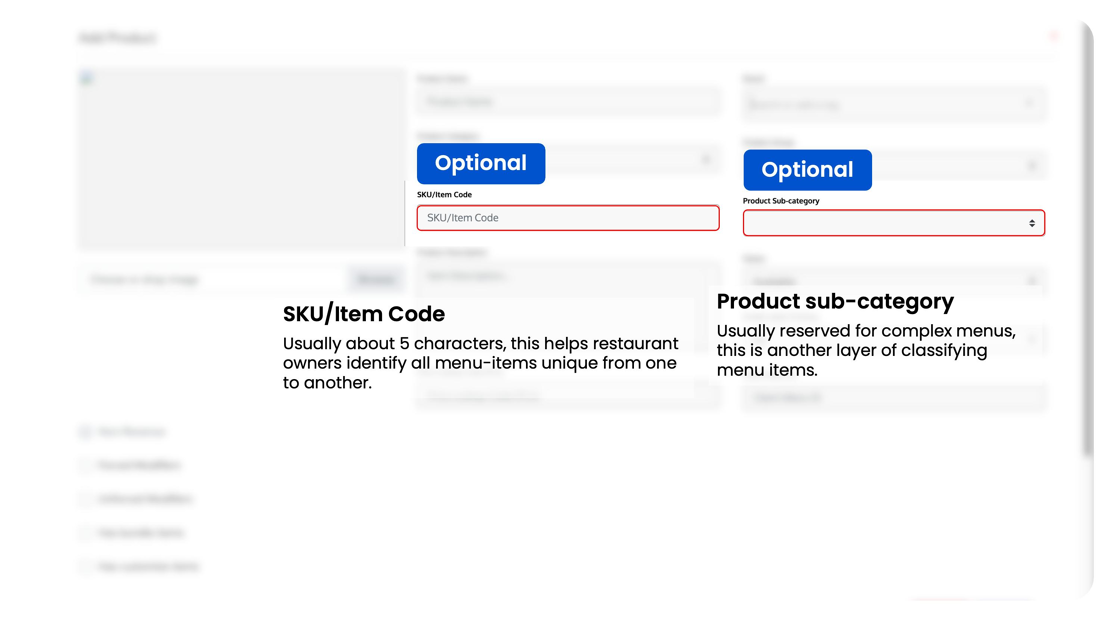1120x632 pixels.
Task: Click the Optional badge above Product Sub-category
Action: point(807,170)
